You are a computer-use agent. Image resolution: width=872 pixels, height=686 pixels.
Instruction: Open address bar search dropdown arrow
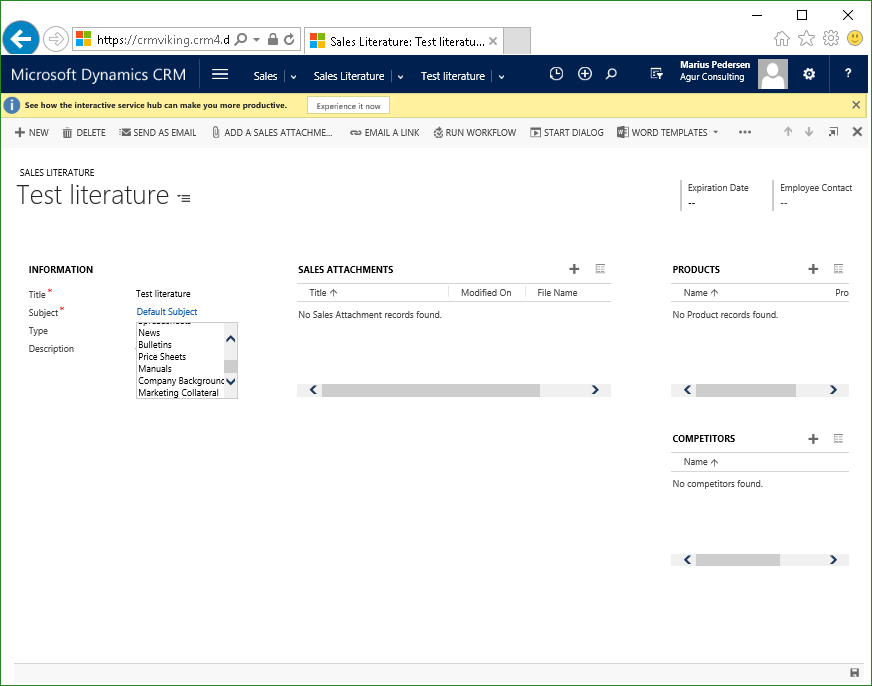pos(256,39)
